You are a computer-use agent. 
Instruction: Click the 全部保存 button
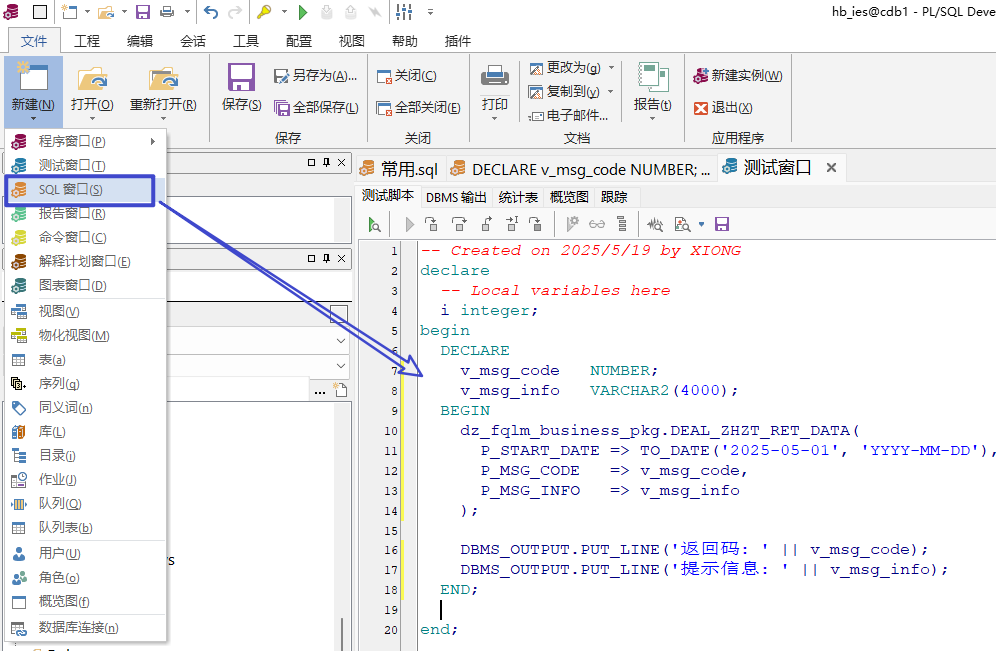316,107
